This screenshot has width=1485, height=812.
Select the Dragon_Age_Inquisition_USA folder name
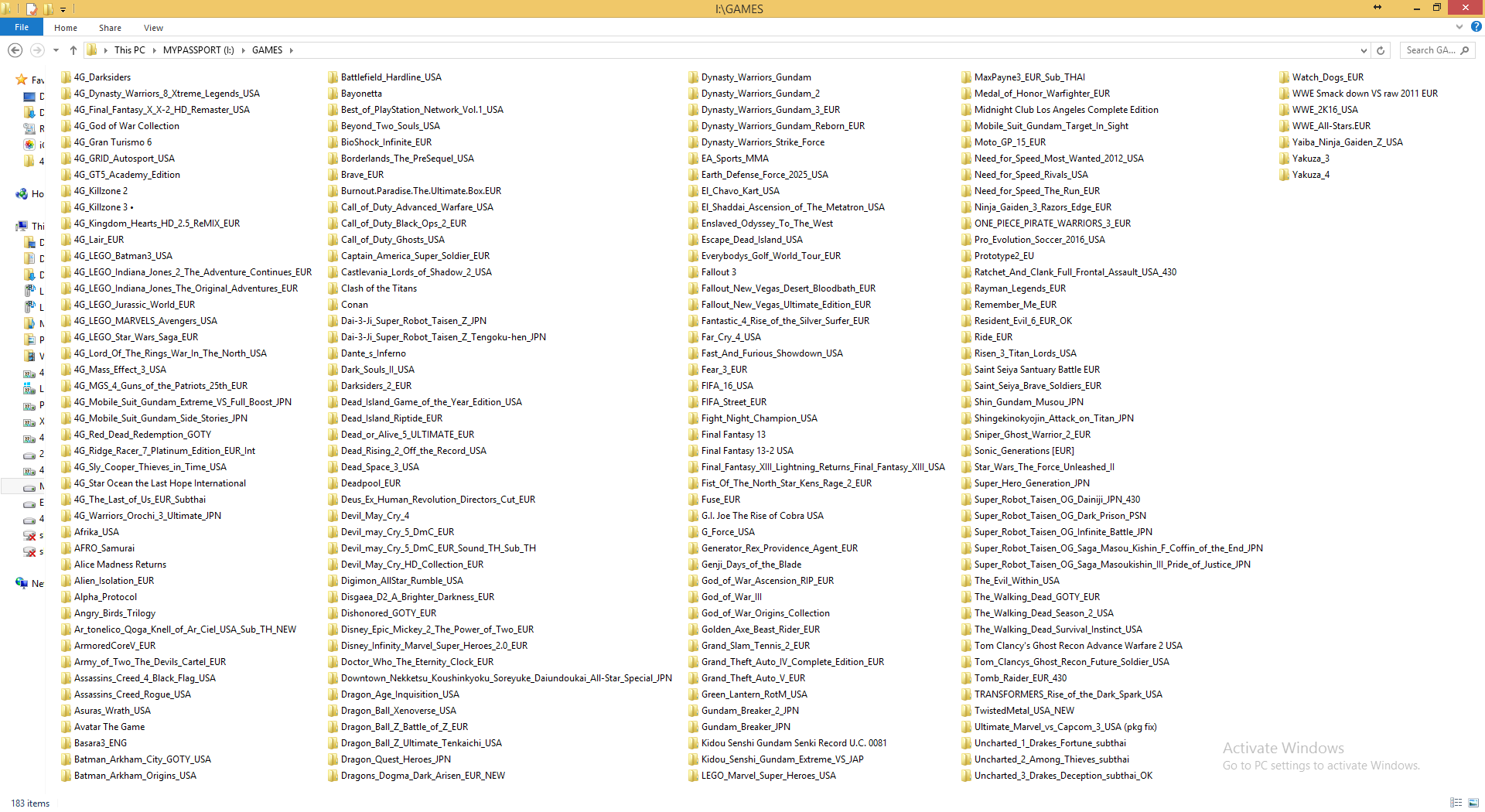pos(401,694)
